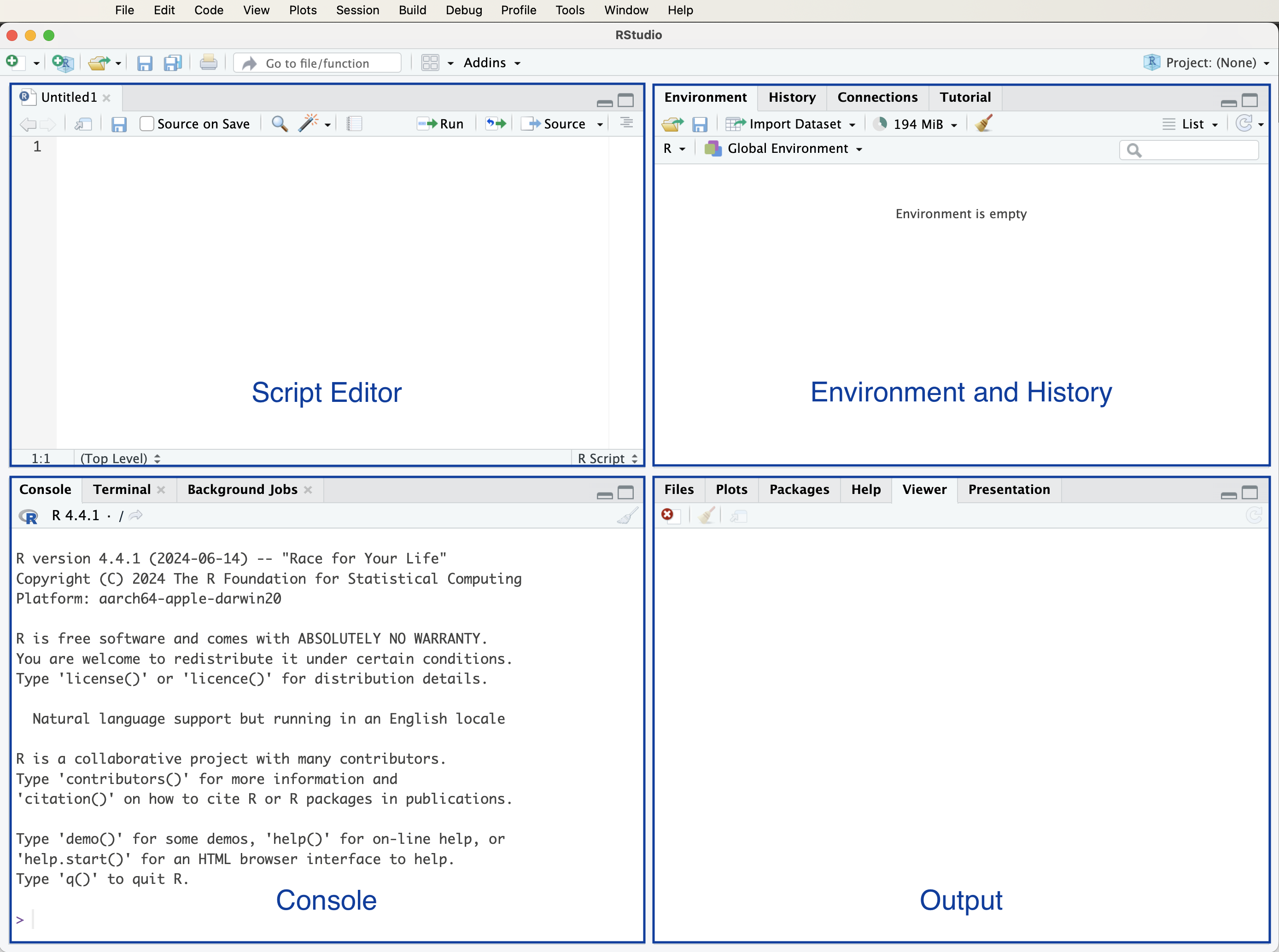Close the Terminal tab
This screenshot has width=1279, height=952.
coord(161,490)
